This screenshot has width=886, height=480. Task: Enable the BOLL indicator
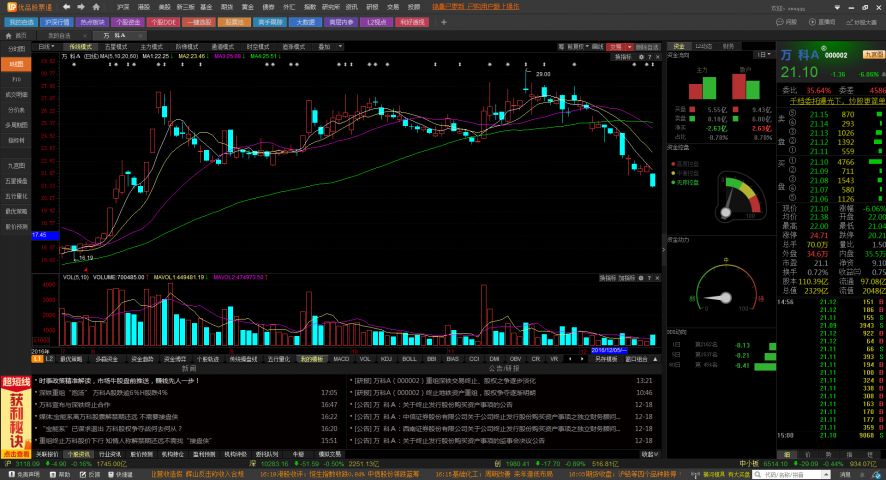tap(409, 359)
